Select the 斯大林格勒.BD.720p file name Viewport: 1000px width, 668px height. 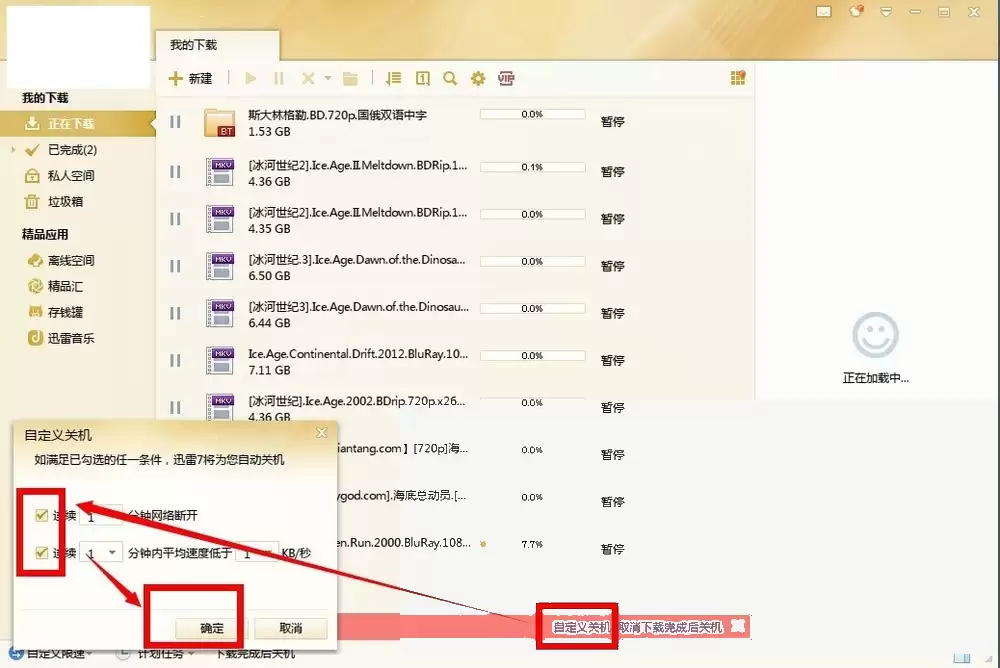coord(337,115)
